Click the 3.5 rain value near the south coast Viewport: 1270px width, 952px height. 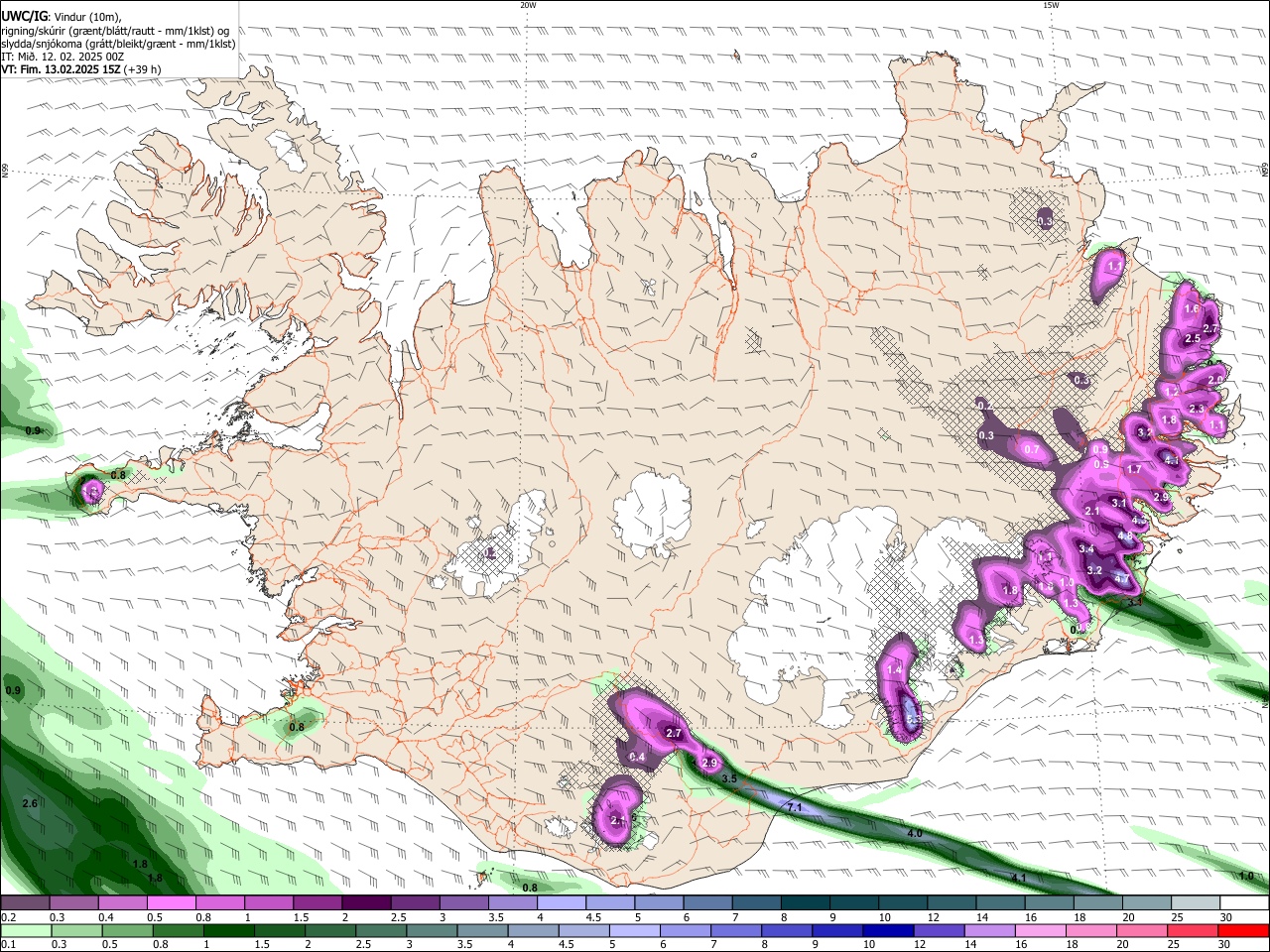(x=729, y=779)
